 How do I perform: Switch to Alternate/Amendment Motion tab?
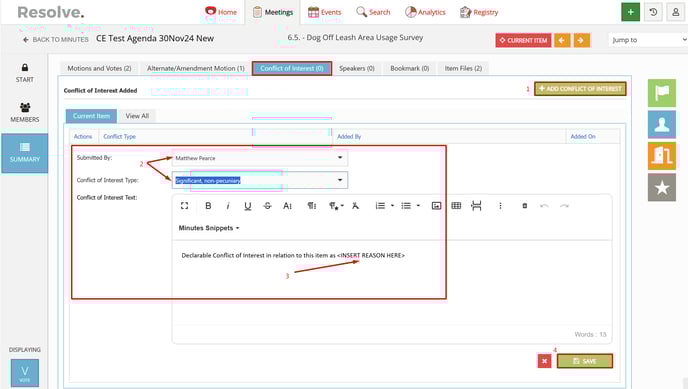click(x=196, y=68)
